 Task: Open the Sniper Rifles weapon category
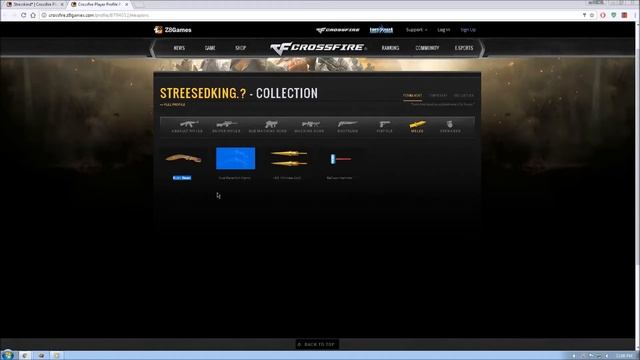(227, 126)
